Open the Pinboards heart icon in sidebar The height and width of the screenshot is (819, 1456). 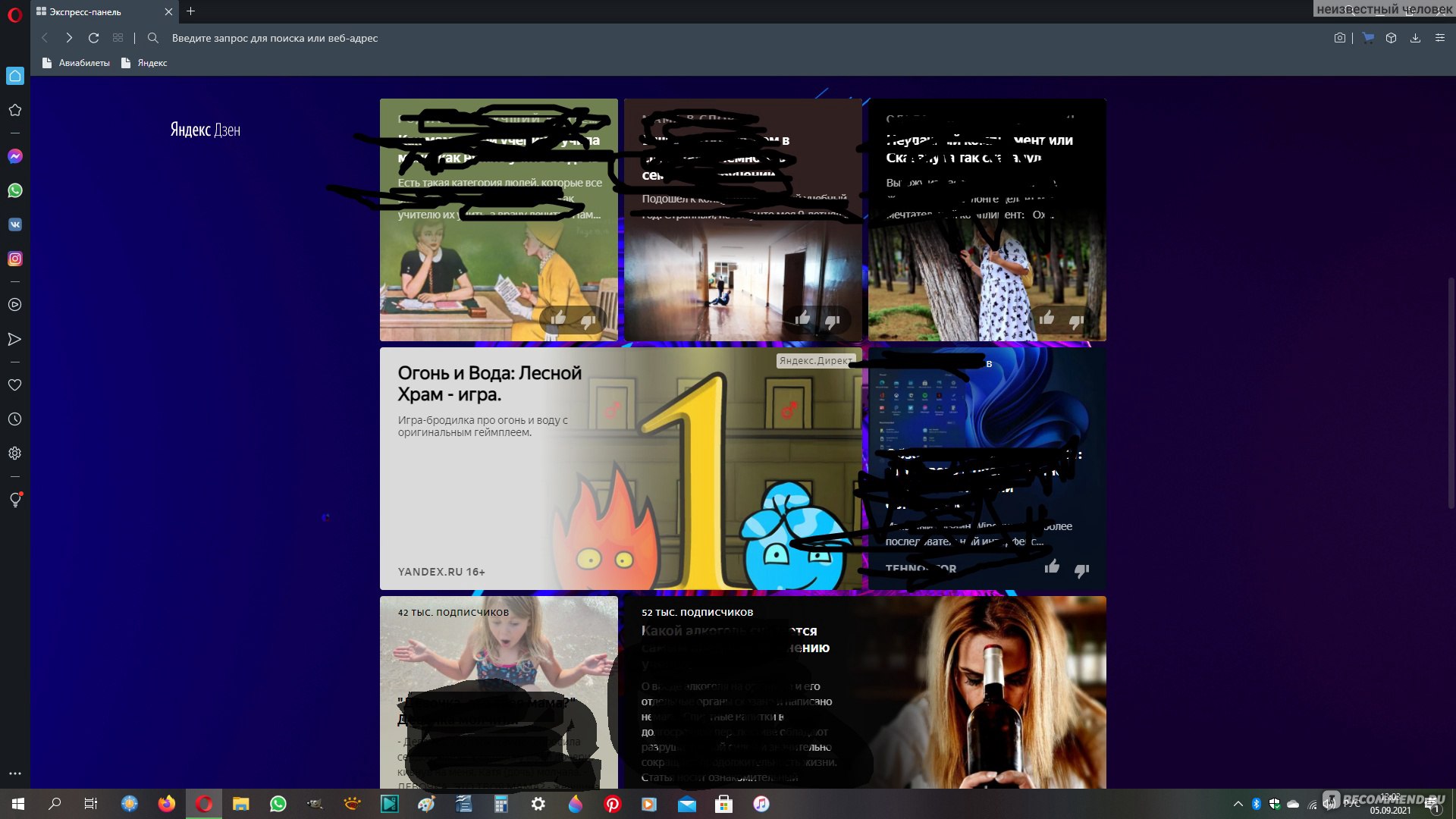point(14,385)
